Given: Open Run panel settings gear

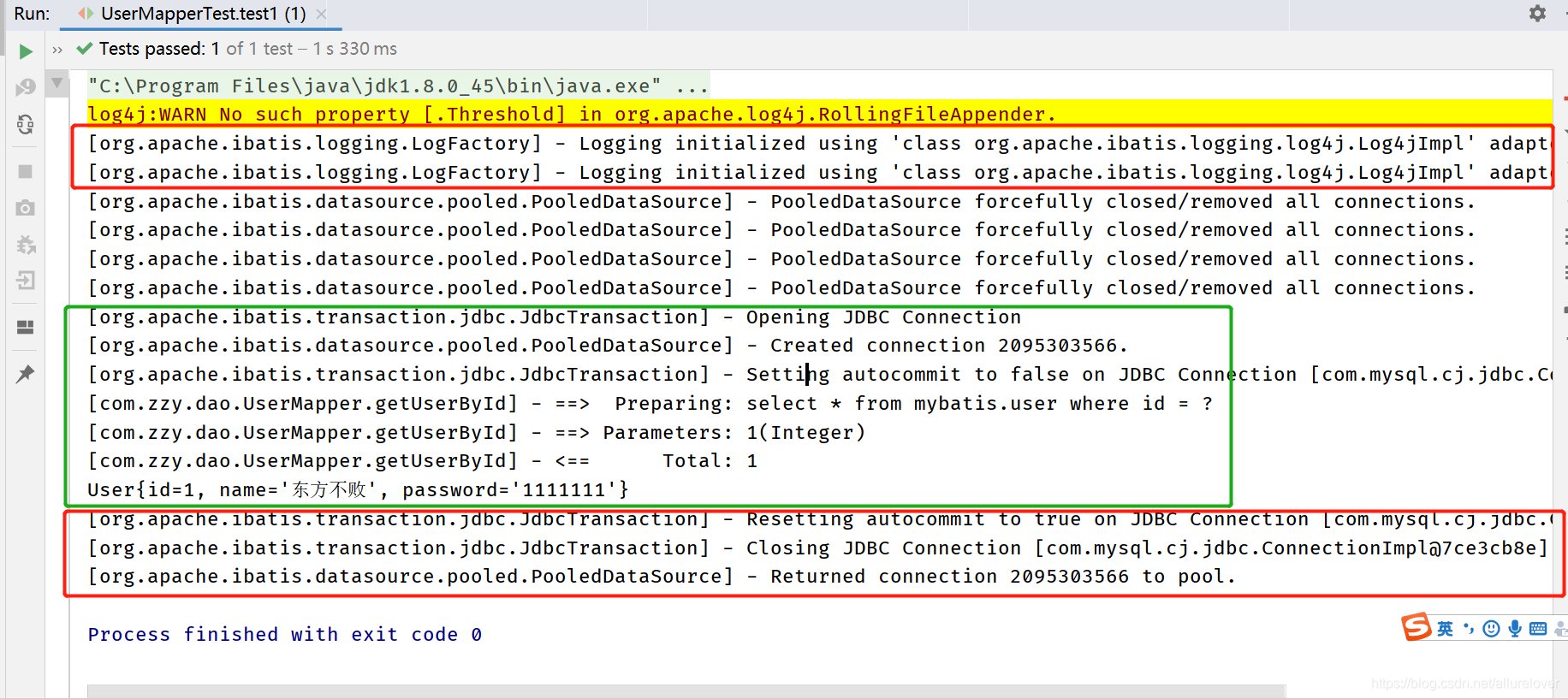Looking at the screenshot, I should [1537, 14].
